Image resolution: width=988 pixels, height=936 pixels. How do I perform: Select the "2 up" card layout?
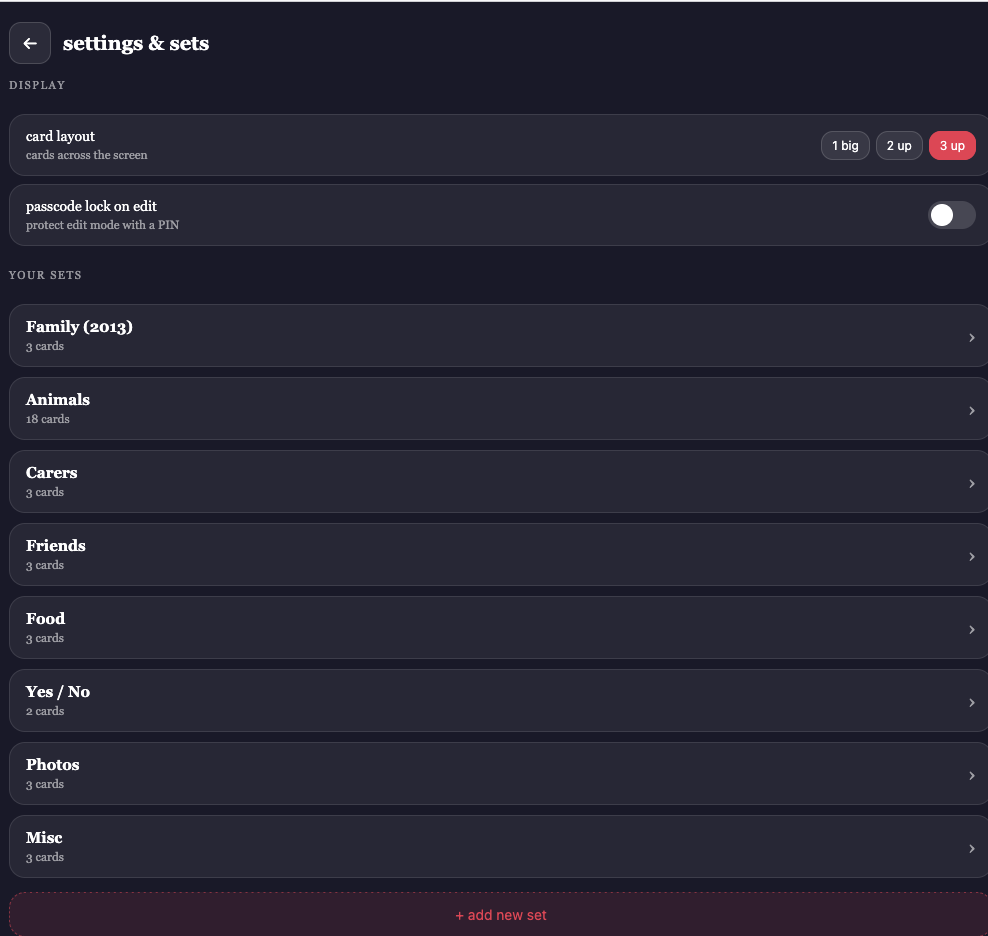[899, 146]
